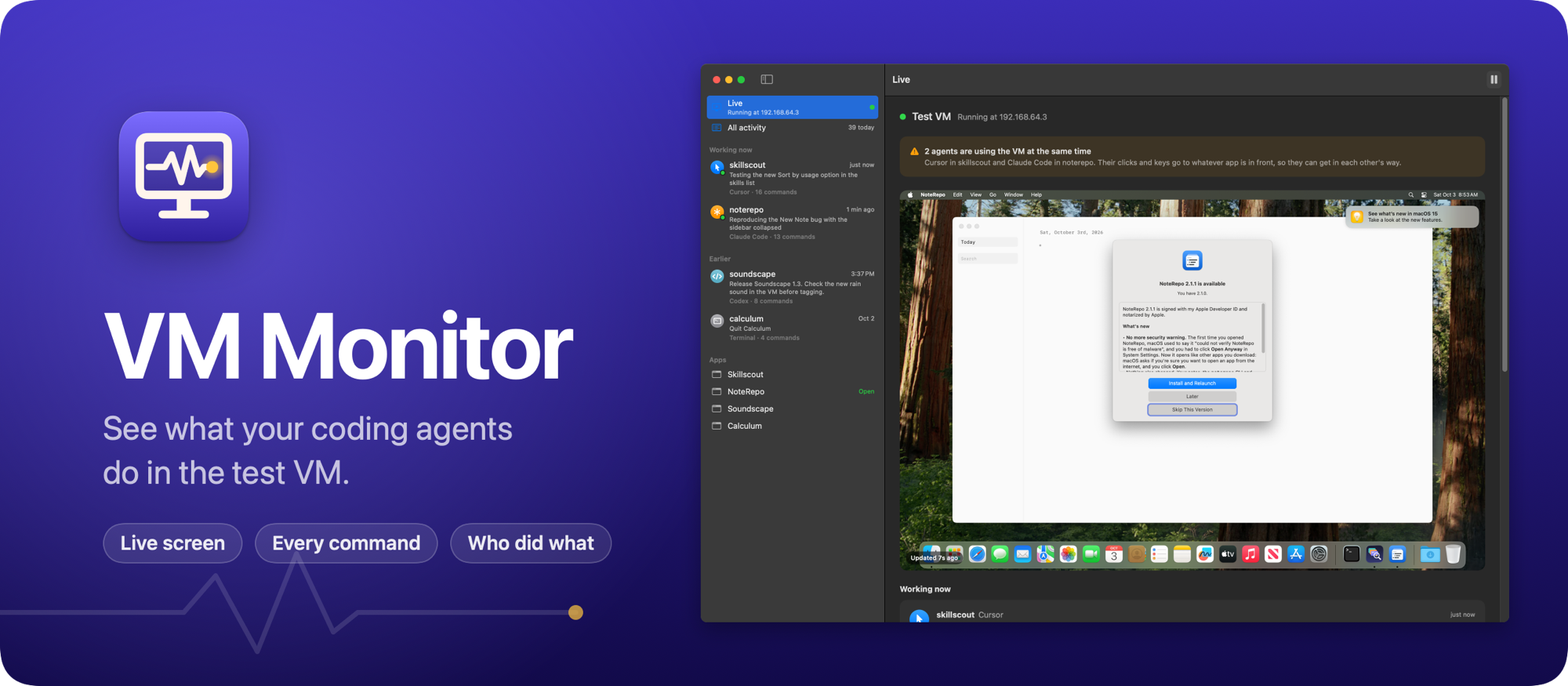Select the Live item in the sidebar
Viewport: 1568px width, 686px height.
pyautogui.click(x=792, y=107)
